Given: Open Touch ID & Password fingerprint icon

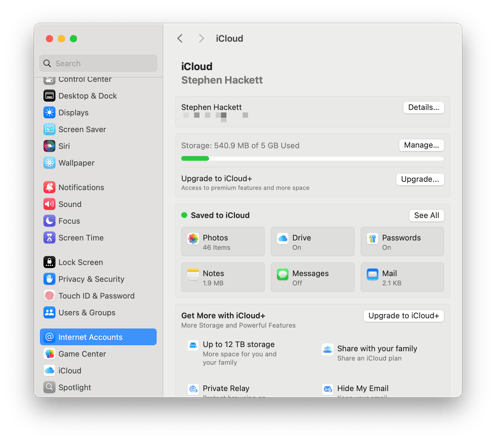Looking at the screenshot, I should pyautogui.click(x=49, y=296).
